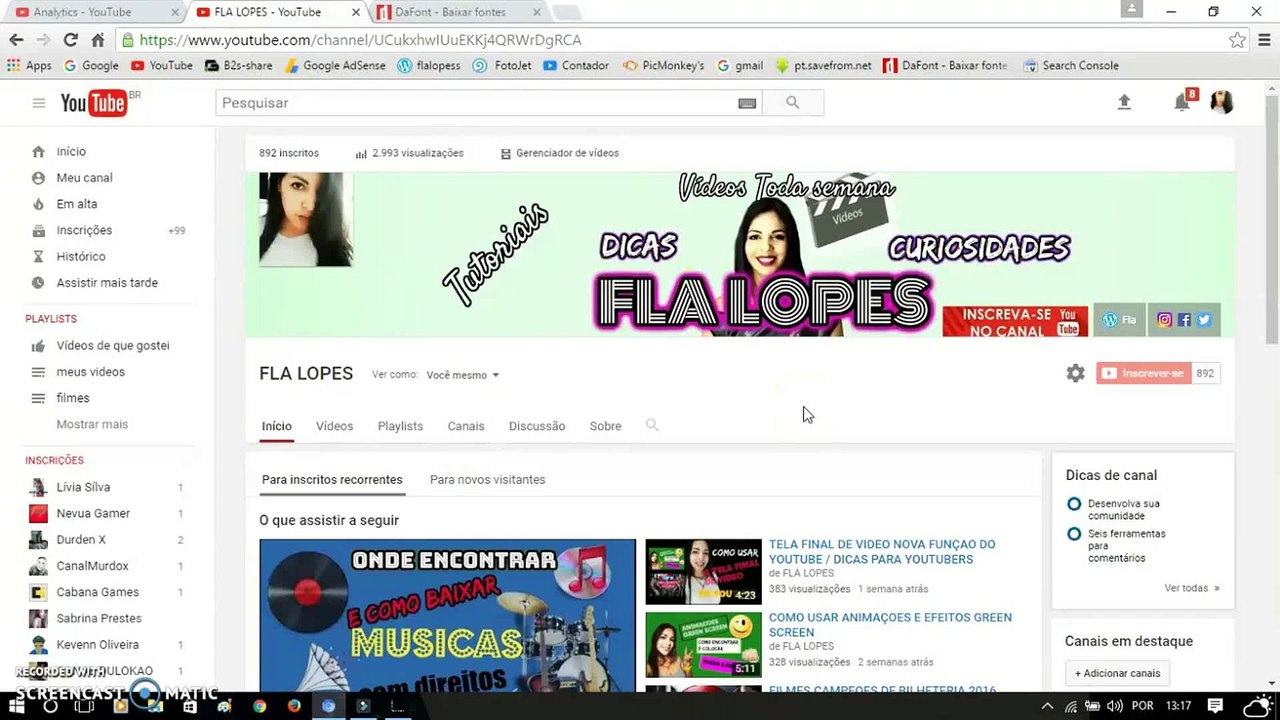Open the upload video arrow icon
Viewport: 1280px width, 720px height.
[1124, 102]
